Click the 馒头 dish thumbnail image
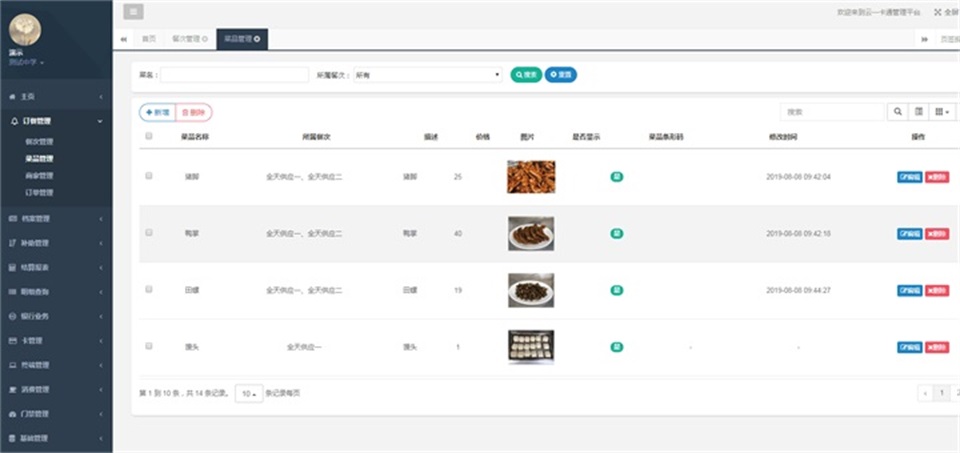 pyautogui.click(x=531, y=347)
